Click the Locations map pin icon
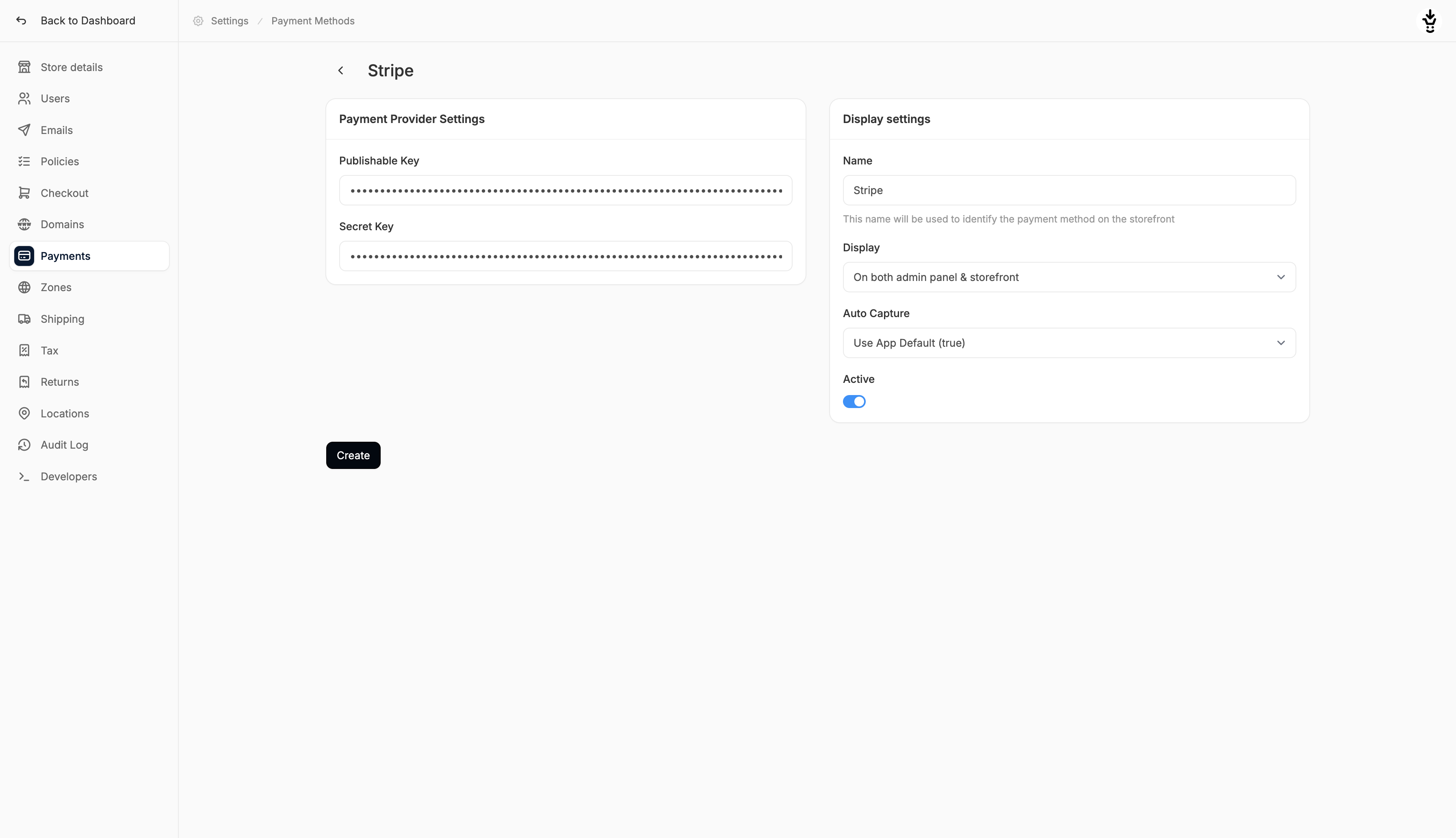 (x=24, y=413)
